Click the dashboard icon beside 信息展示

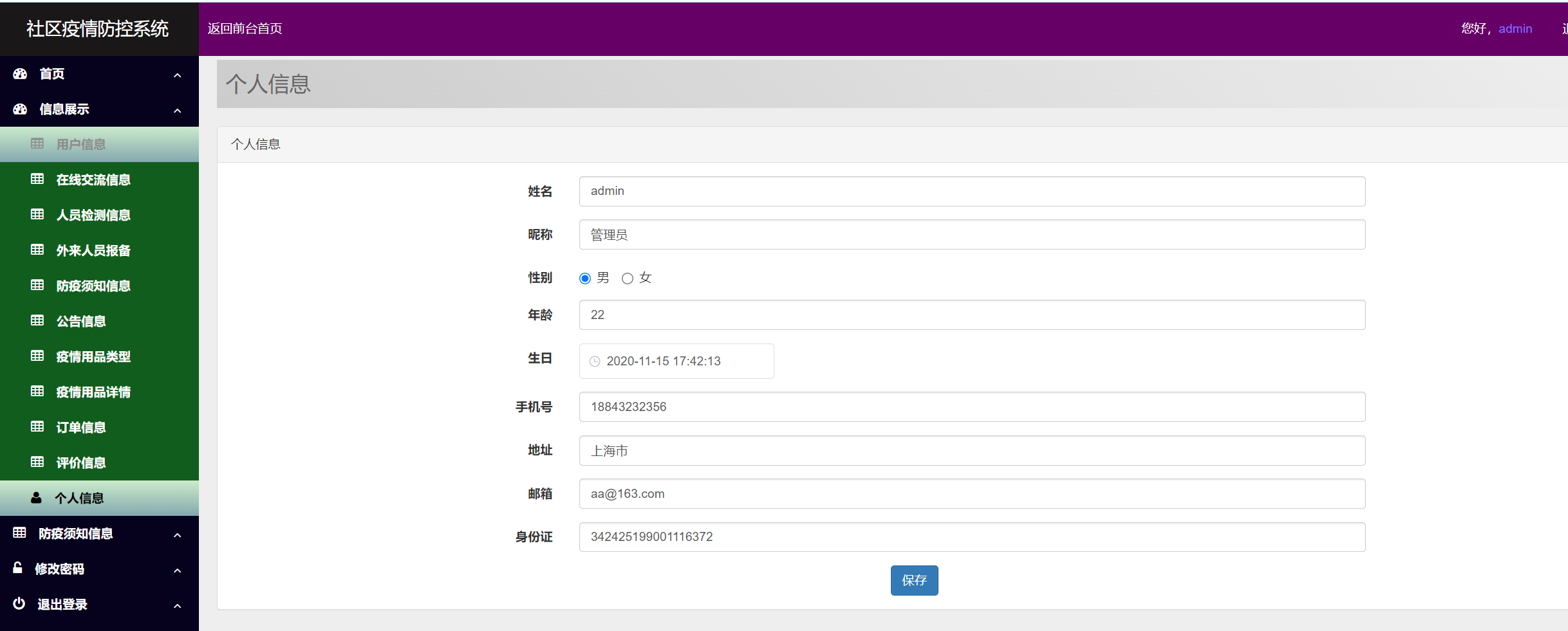click(x=19, y=109)
